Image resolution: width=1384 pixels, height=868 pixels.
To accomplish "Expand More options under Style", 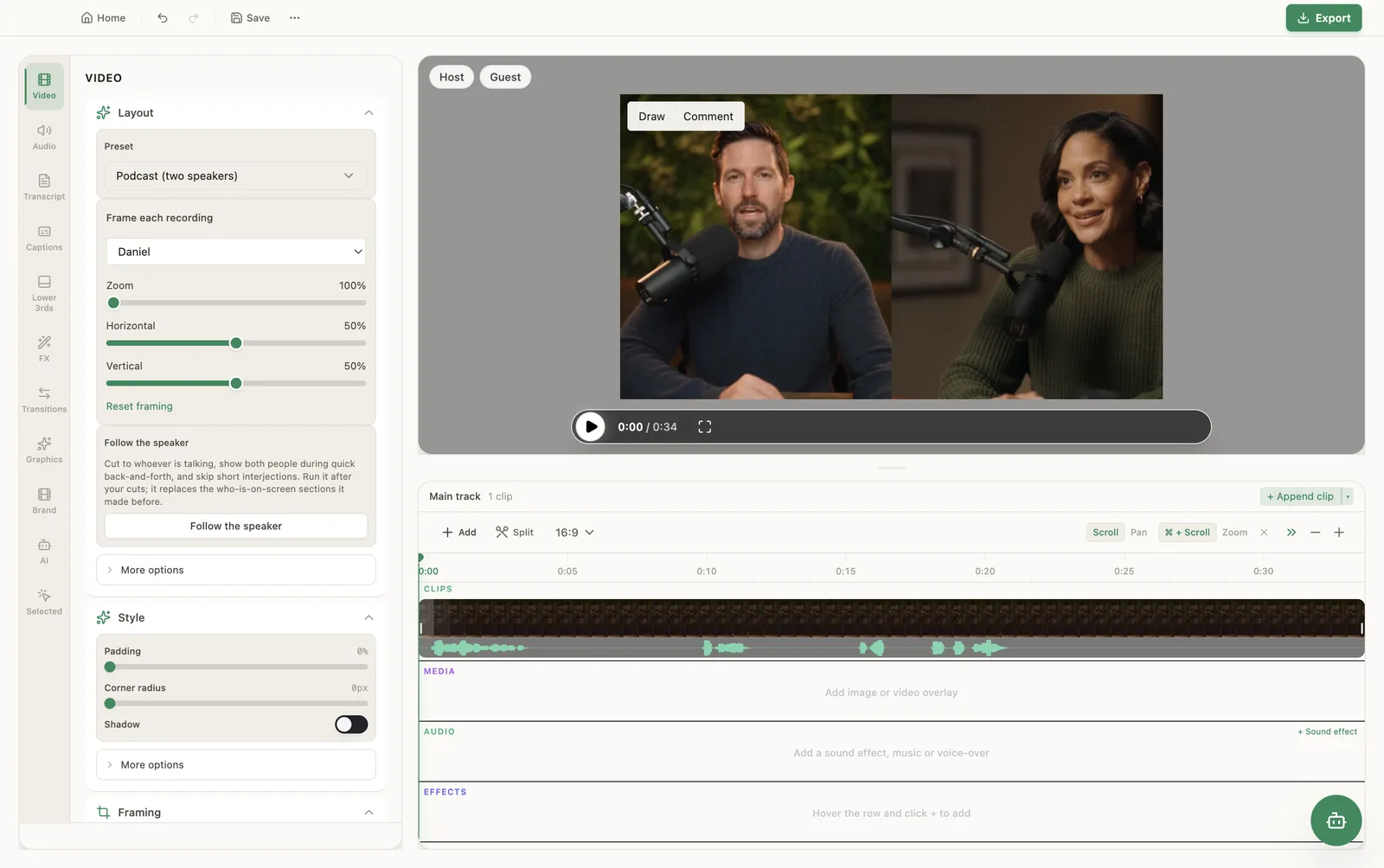I will (x=235, y=764).
